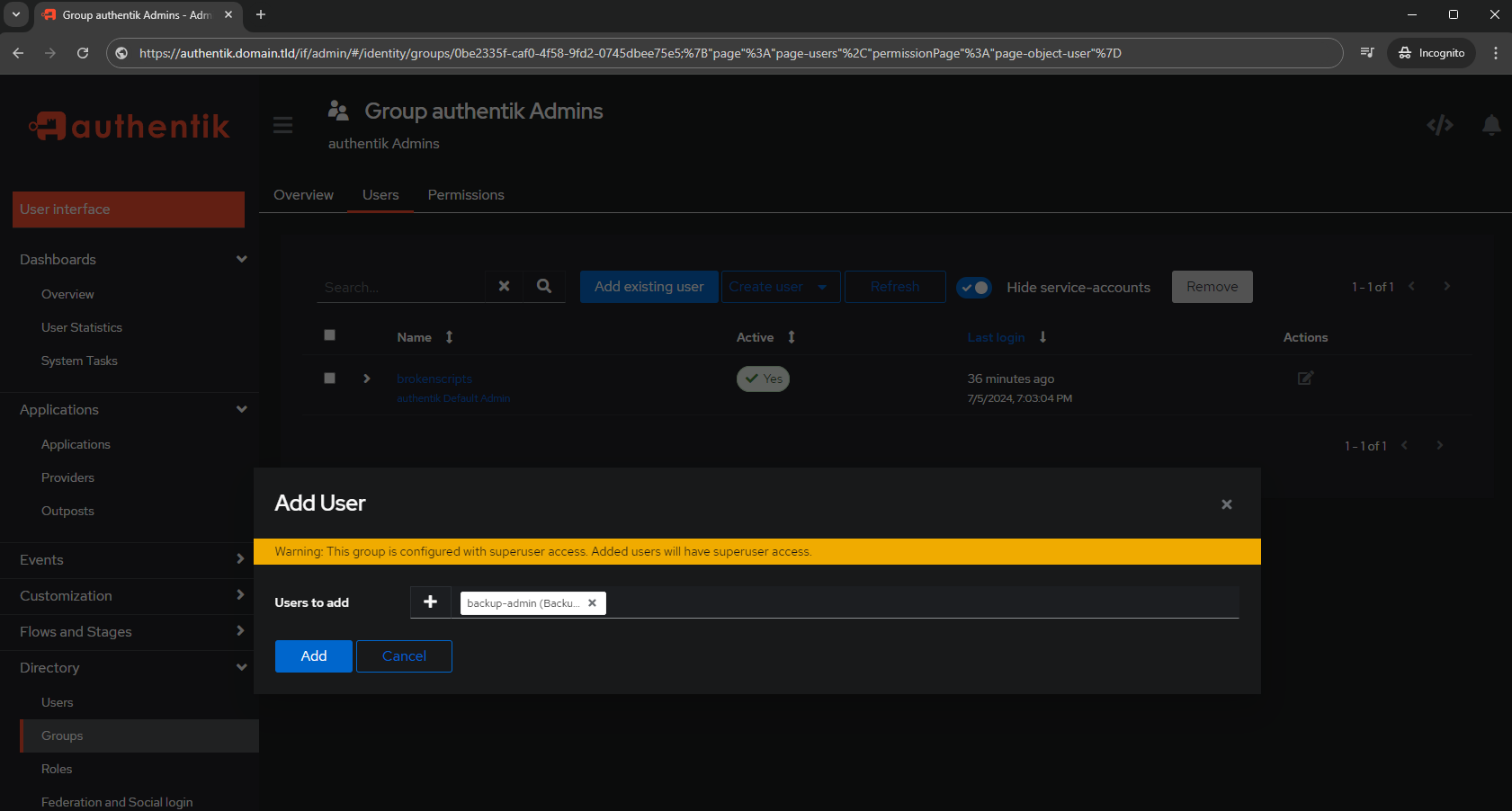Expand the Customization section
Viewport: 1512px width, 811px height.
(x=240, y=595)
